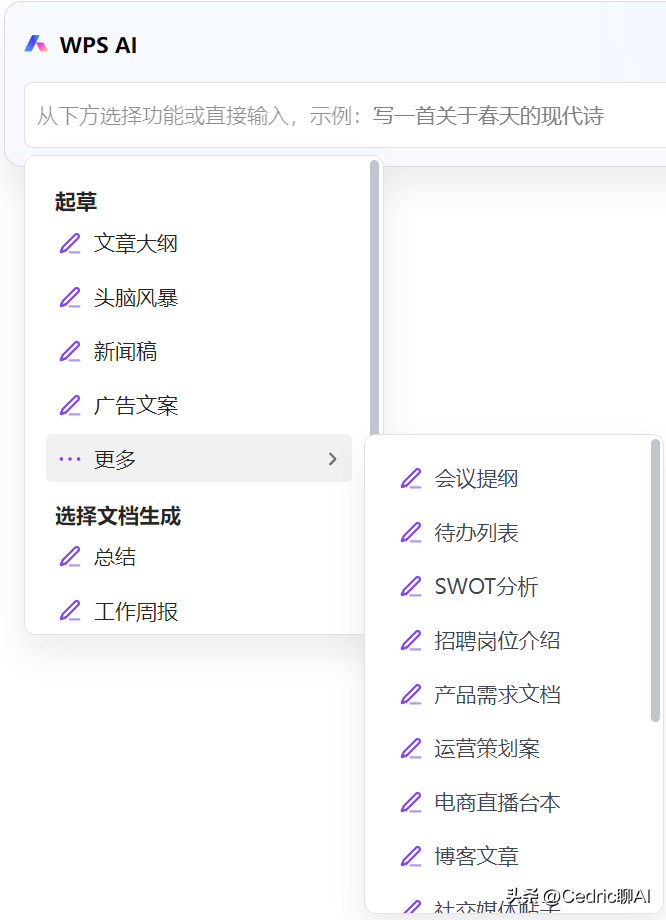Focus the WPS AI prompt input field
666x920 pixels.
tap(345, 115)
